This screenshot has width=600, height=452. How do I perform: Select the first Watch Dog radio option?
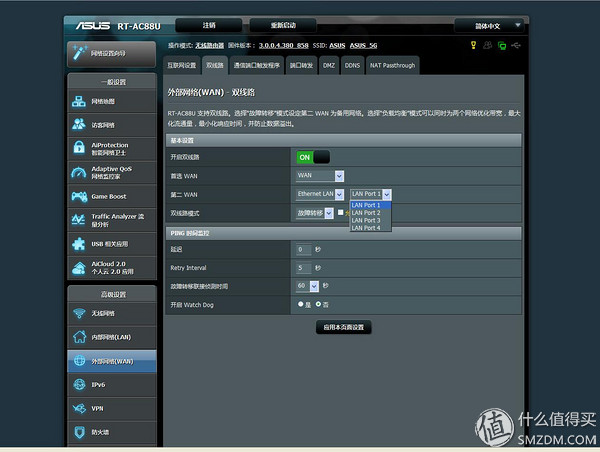pos(300,304)
